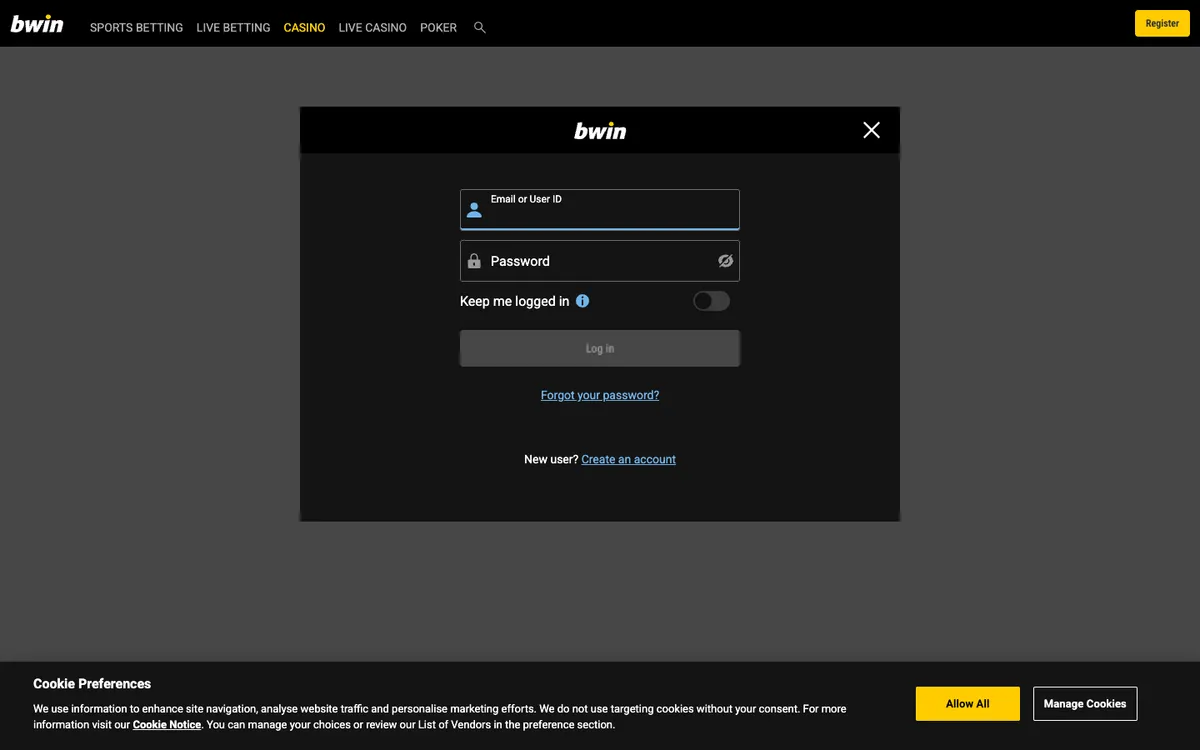Click the Log in button

(x=600, y=348)
